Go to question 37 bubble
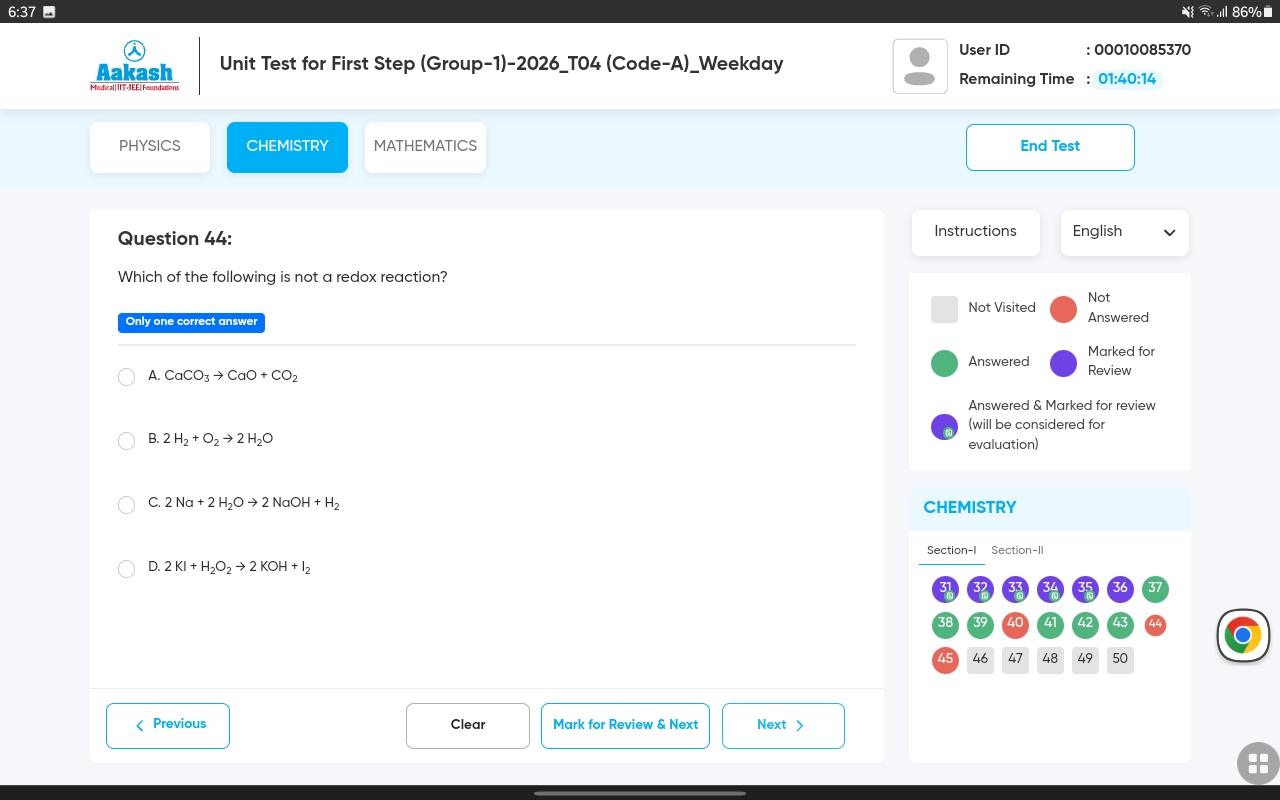Viewport: 1280px width, 800px height. point(1155,589)
